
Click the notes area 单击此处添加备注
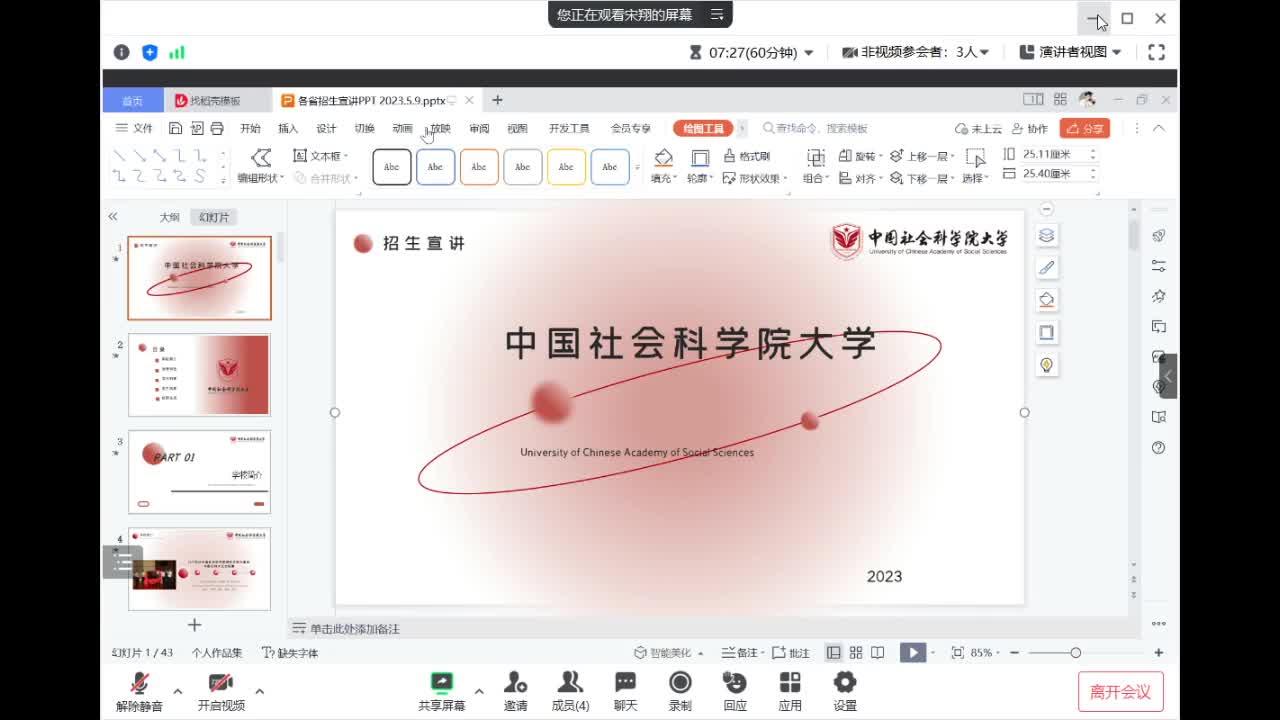(x=355, y=629)
